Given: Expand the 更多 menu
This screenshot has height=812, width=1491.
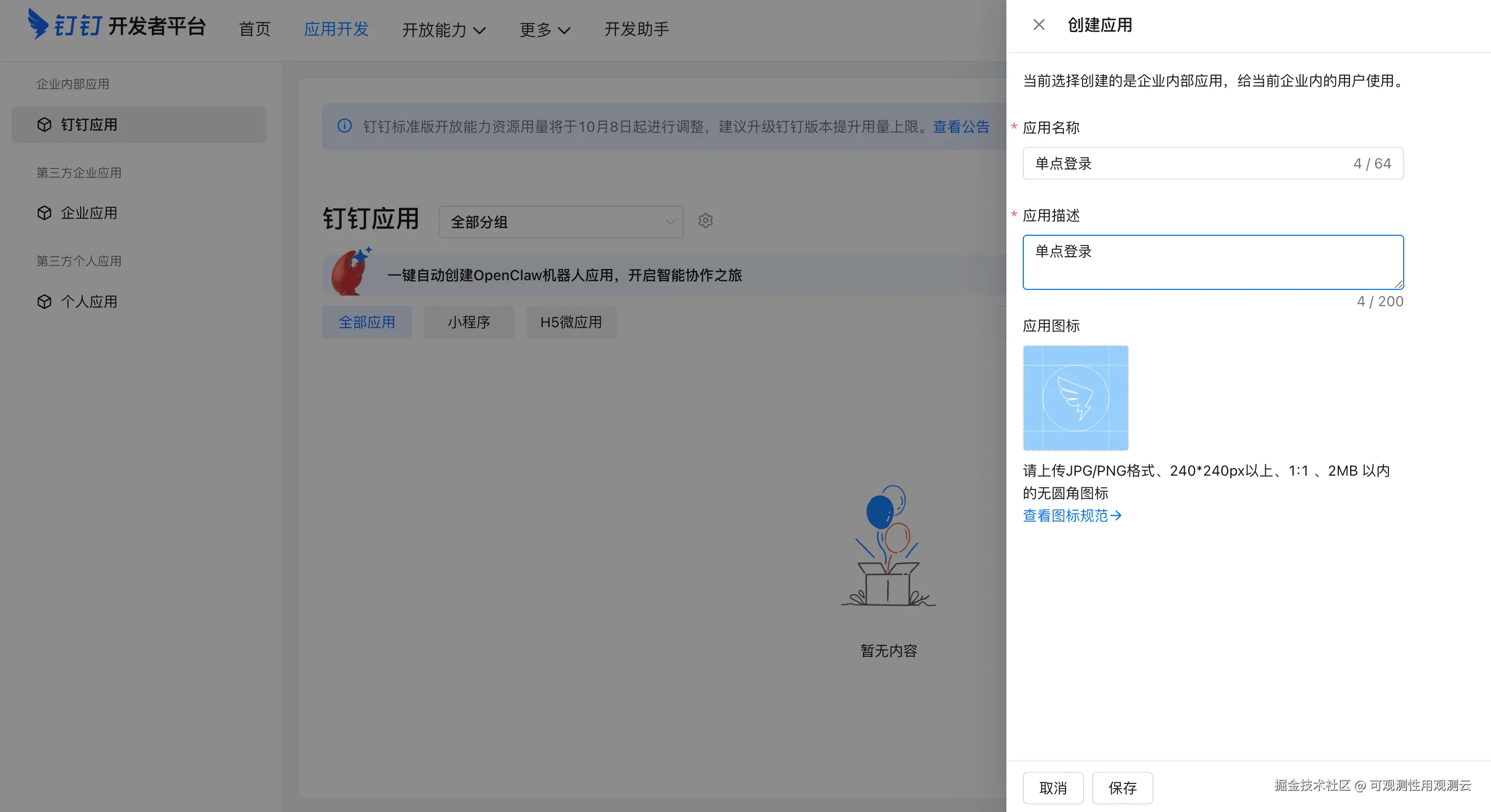Looking at the screenshot, I should [x=544, y=30].
